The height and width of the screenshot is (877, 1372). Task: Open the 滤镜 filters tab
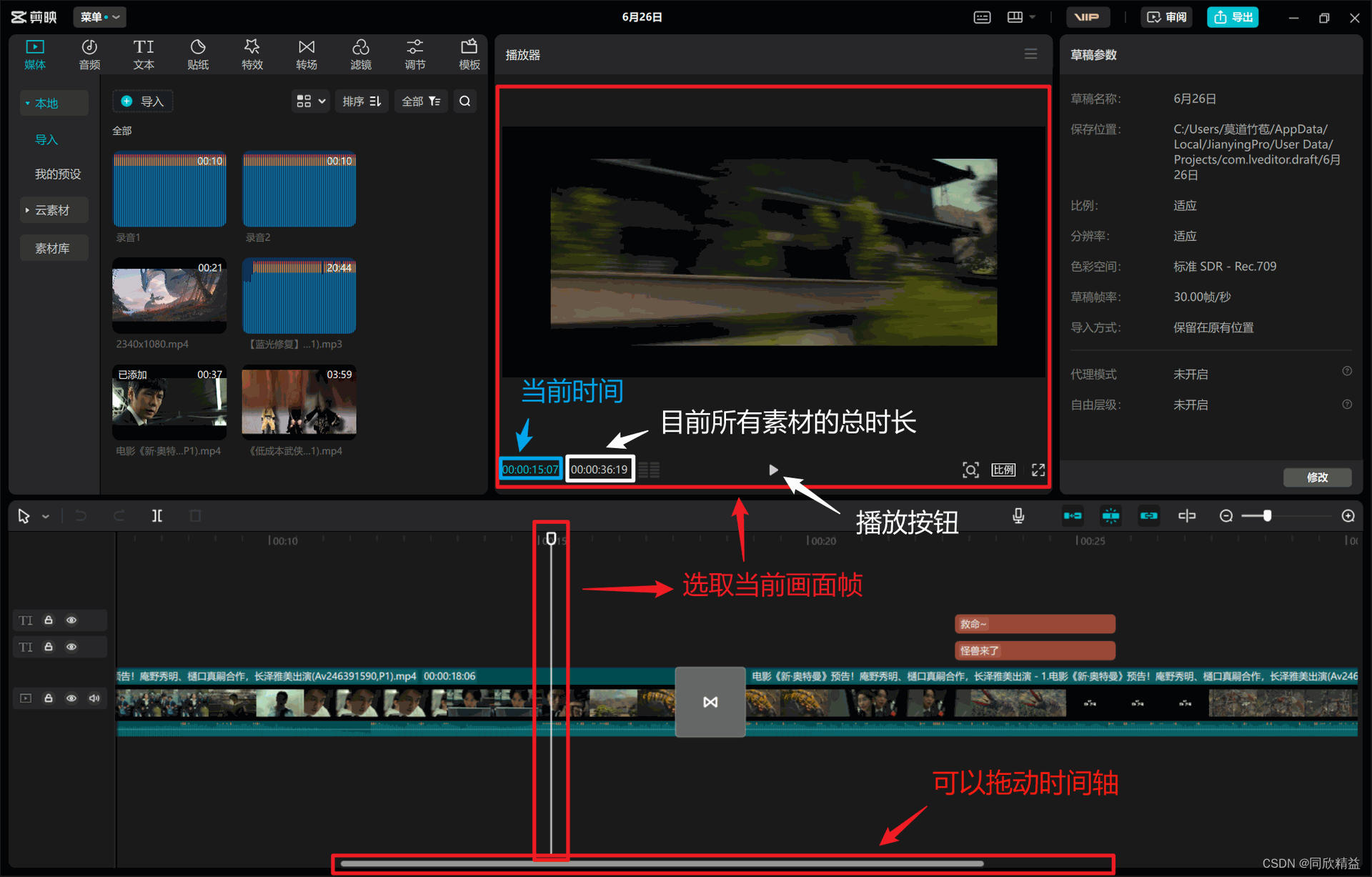(361, 54)
